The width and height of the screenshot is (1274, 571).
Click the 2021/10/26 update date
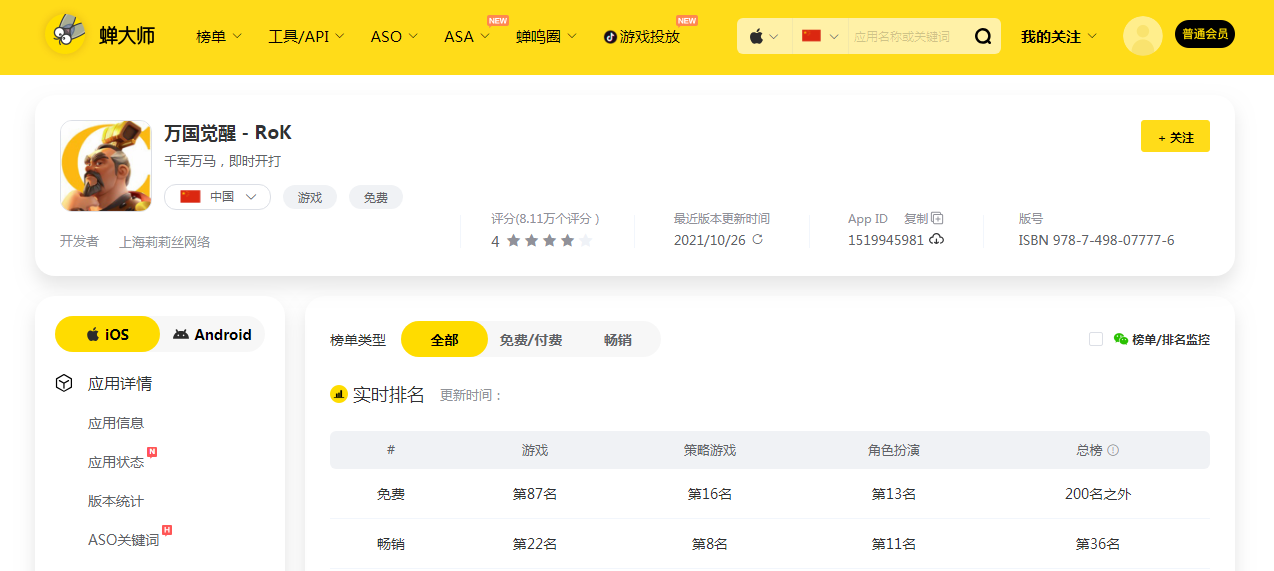pyautogui.click(x=710, y=240)
